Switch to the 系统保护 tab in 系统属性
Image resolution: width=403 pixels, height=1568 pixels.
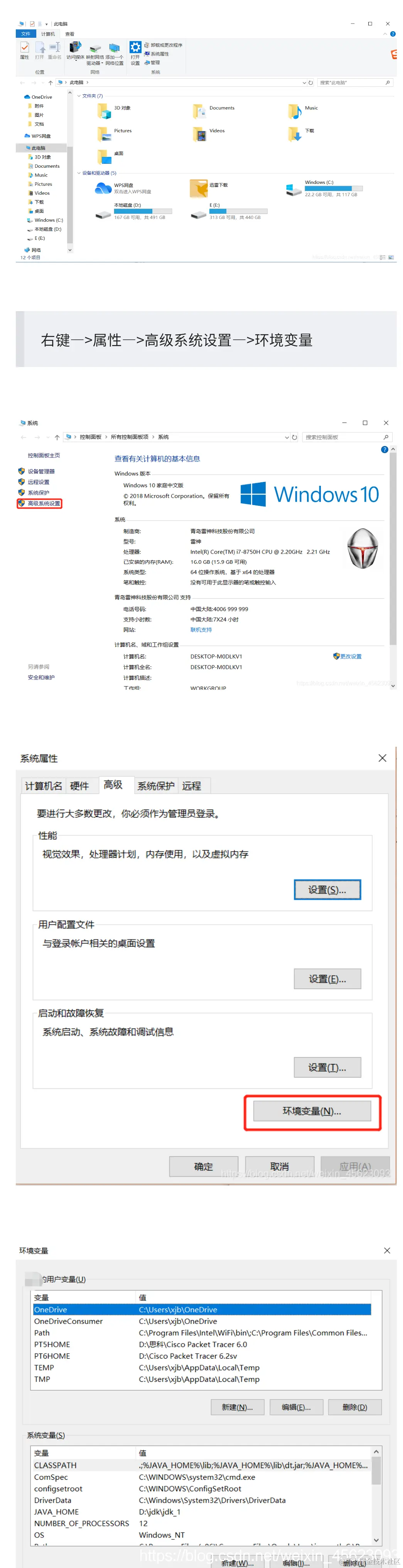pyautogui.click(x=156, y=786)
